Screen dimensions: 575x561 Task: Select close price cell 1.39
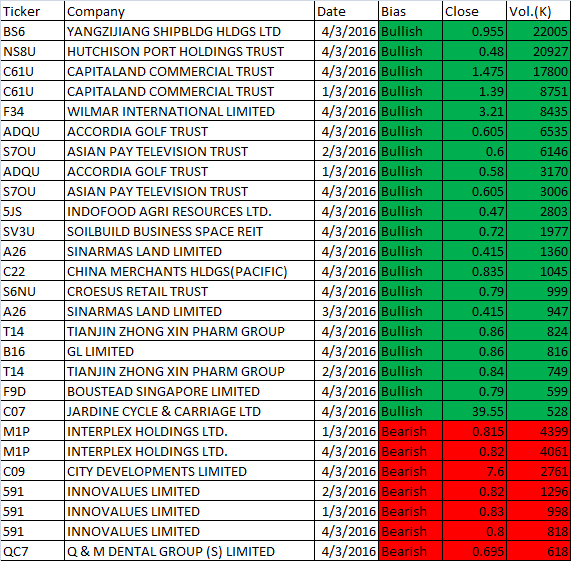tap(475, 91)
